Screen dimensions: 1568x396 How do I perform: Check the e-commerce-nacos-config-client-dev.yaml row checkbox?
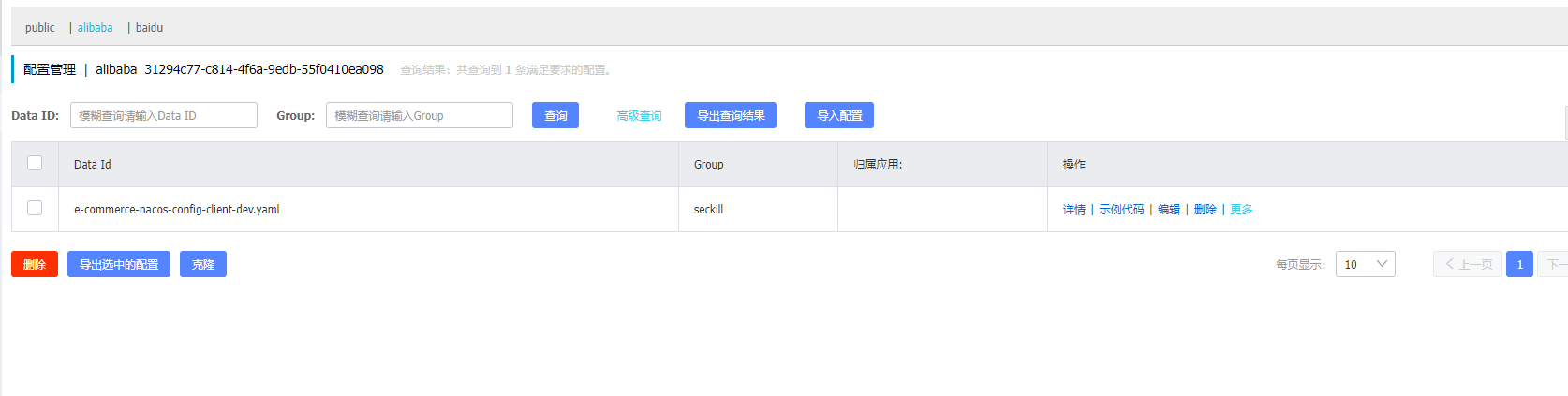(x=35, y=208)
